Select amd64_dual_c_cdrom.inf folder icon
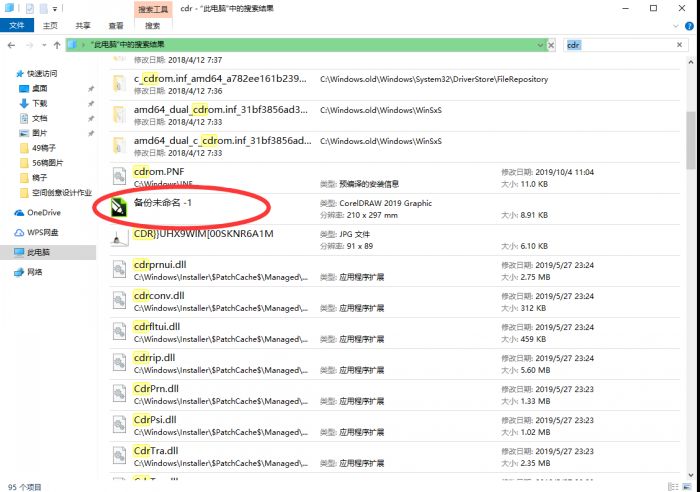The image size is (700, 492). click(x=119, y=146)
